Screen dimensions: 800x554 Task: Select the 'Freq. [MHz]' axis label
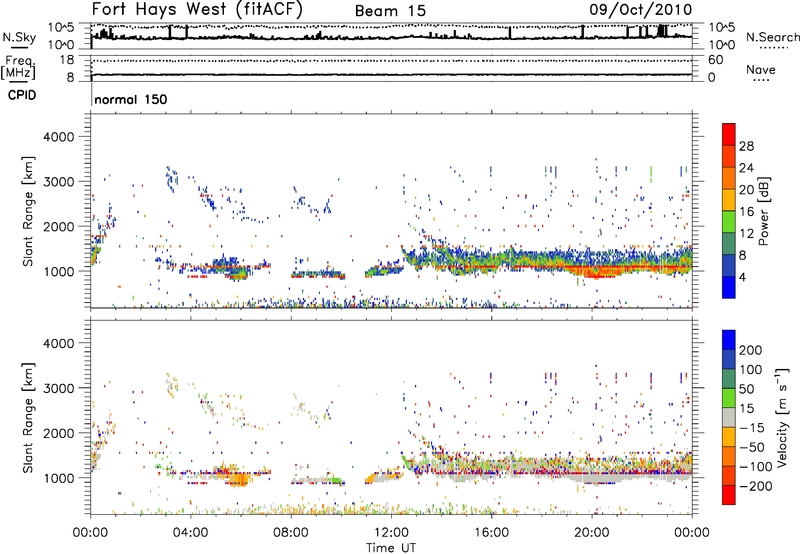coord(18,67)
